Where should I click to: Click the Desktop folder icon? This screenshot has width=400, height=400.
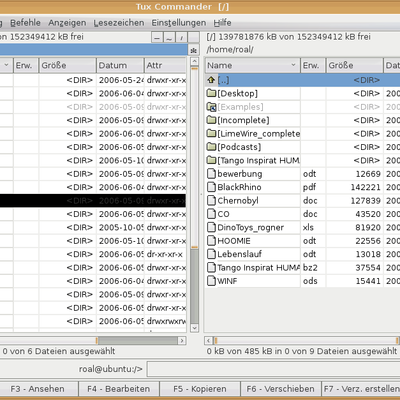211,93
